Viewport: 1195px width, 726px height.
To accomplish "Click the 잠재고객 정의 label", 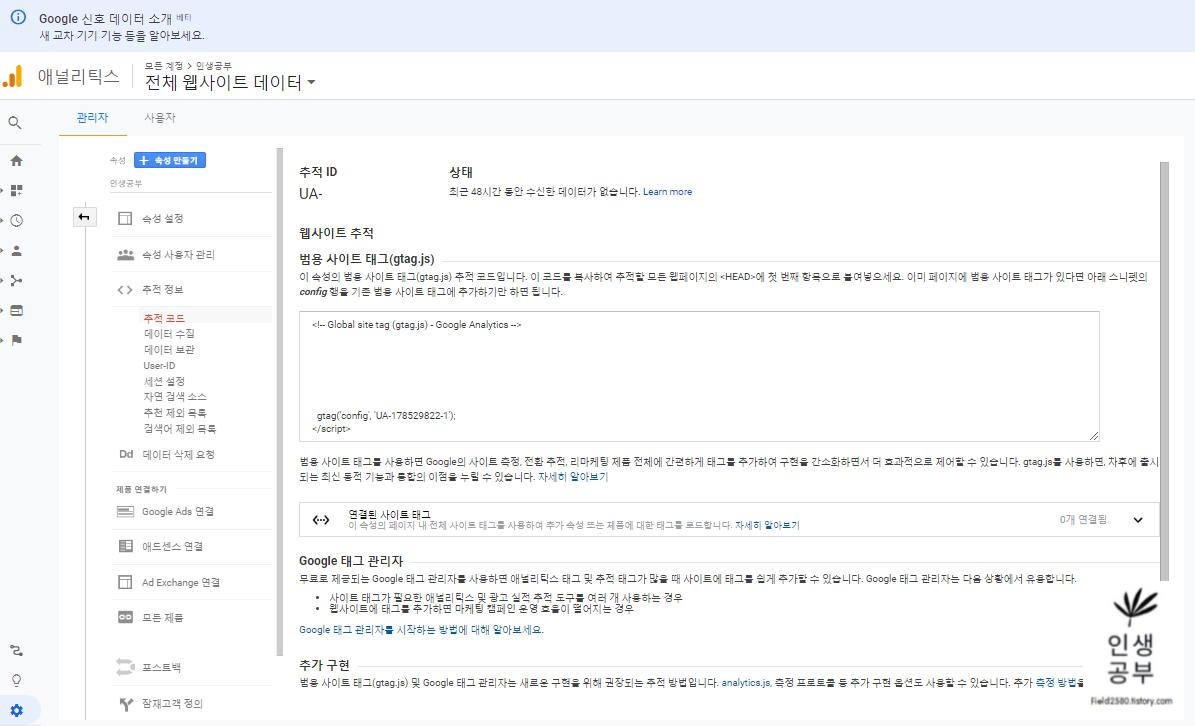I will coord(172,704).
